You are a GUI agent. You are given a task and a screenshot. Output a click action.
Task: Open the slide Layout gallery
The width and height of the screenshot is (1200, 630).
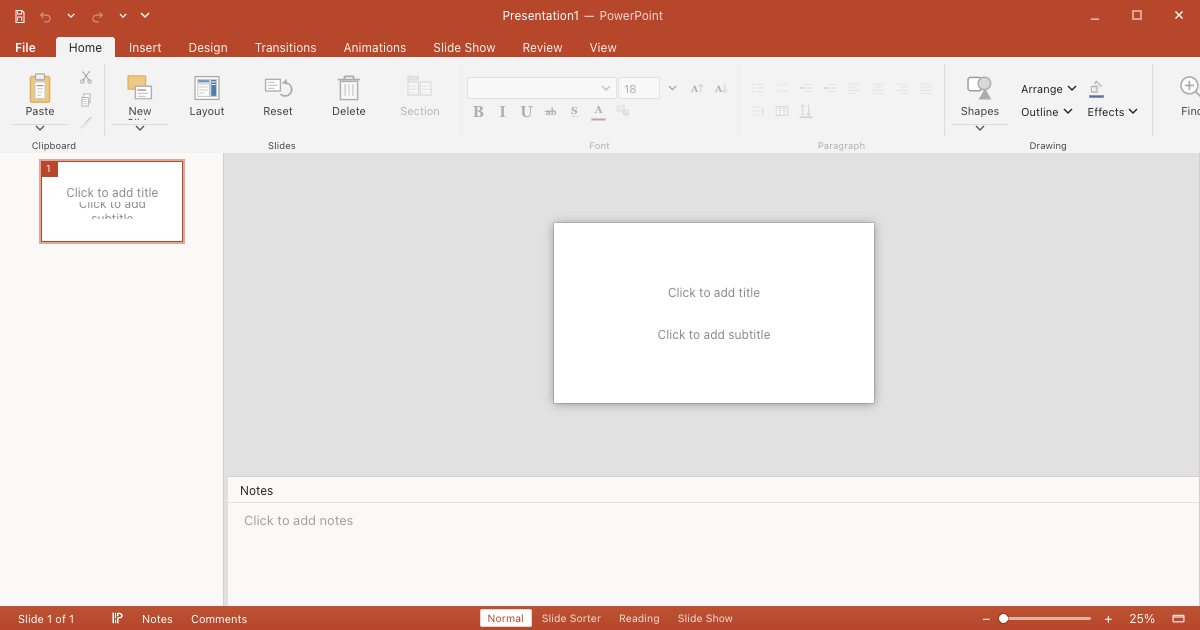pyautogui.click(x=207, y=96)
